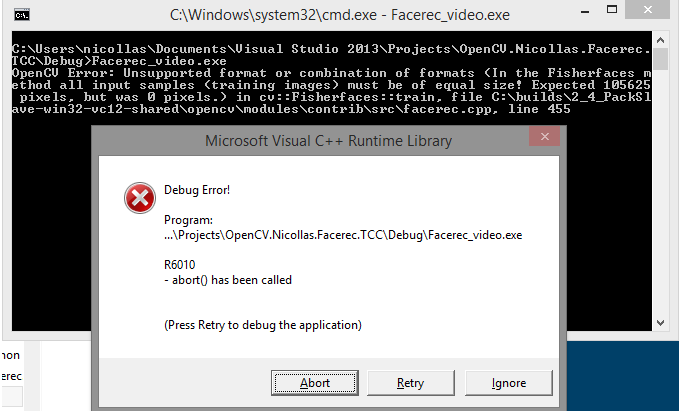
Task: Click the console vertical scrollbar thumb
Action: point(660,59)
